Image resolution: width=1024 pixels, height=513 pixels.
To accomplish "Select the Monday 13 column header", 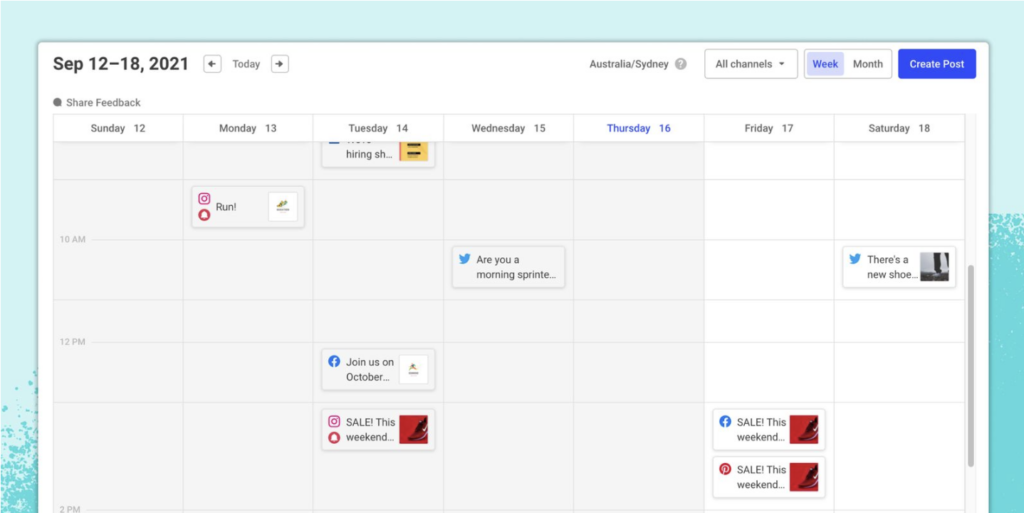I will tap(248, 128).
